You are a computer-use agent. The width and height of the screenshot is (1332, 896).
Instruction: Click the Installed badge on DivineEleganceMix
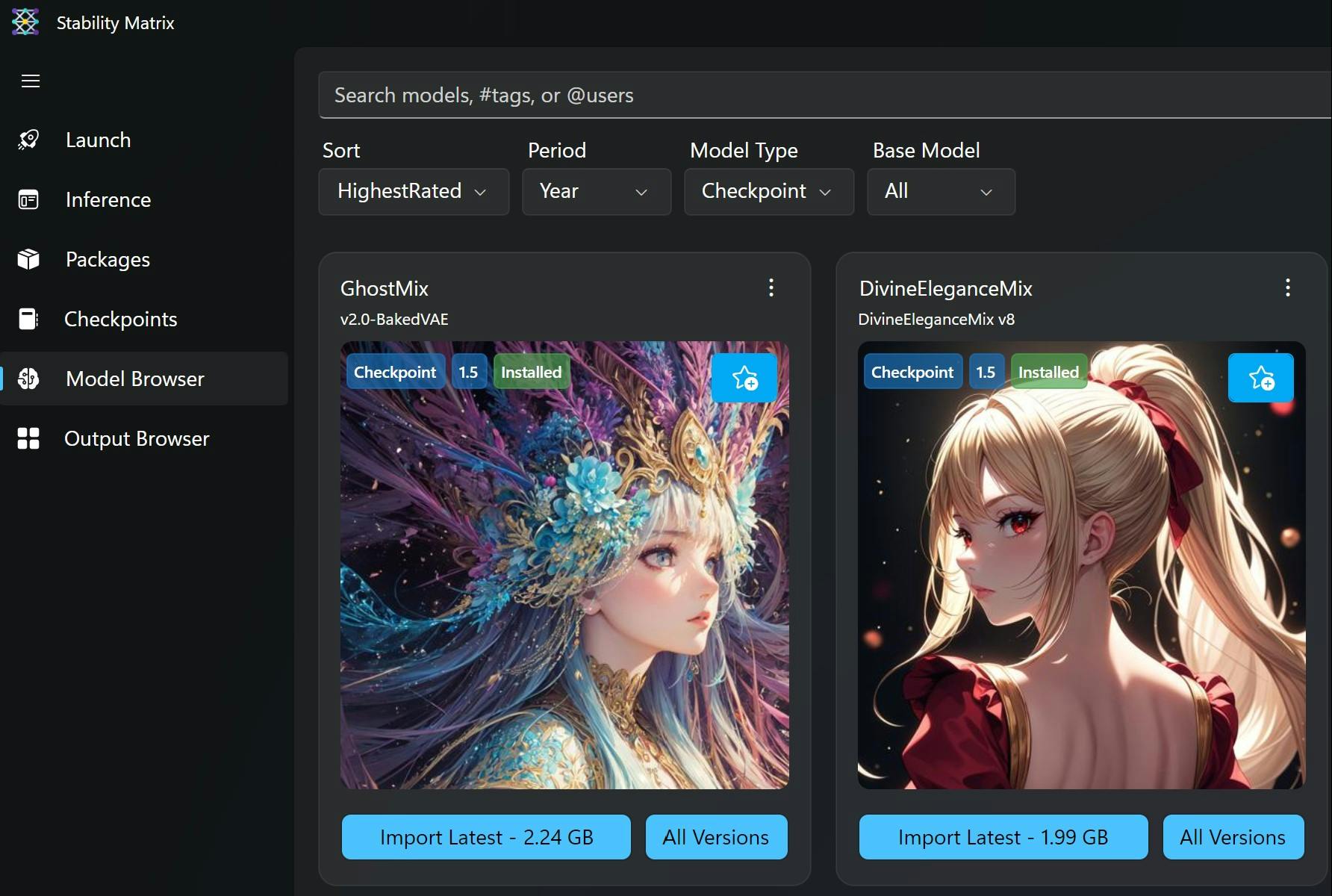(1048, 372)
